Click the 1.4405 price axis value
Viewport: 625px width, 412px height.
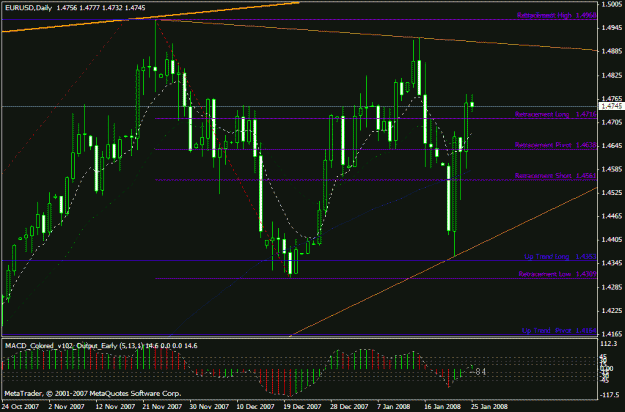coord(612,240)
